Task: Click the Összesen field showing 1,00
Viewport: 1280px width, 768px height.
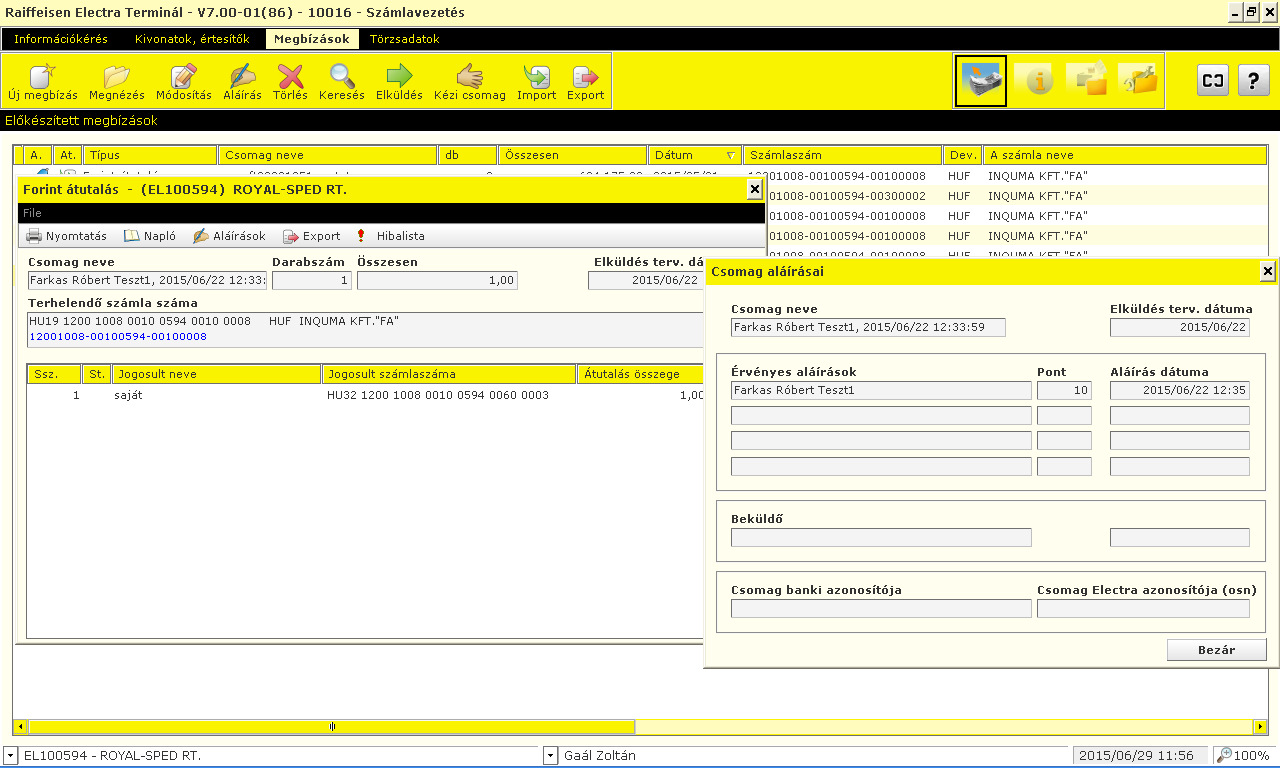Action: [x=437, y=280]
